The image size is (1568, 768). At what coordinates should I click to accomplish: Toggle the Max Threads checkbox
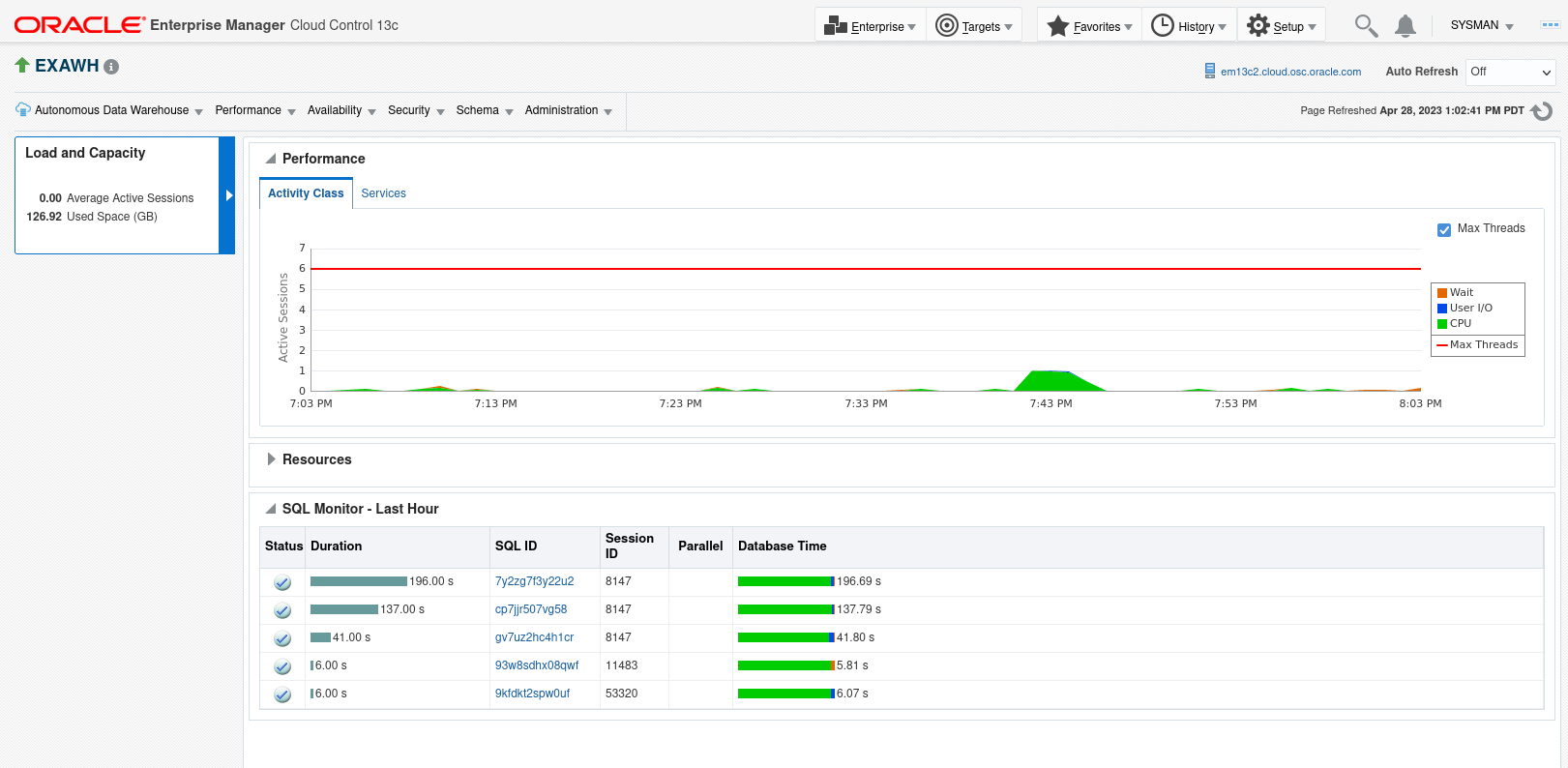tap(1444, 229)
